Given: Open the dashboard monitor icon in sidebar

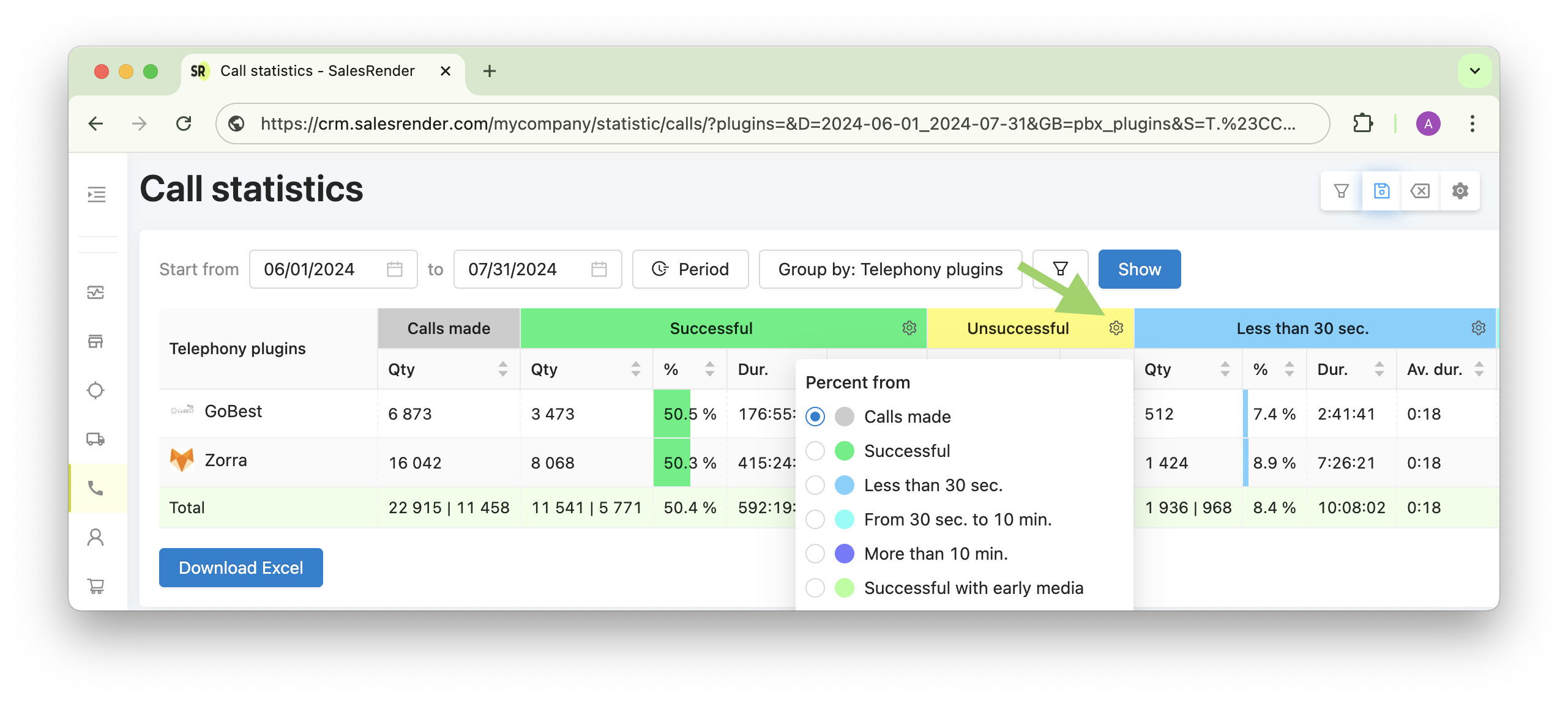Looking at the screenshot, I should click(95, 292).
